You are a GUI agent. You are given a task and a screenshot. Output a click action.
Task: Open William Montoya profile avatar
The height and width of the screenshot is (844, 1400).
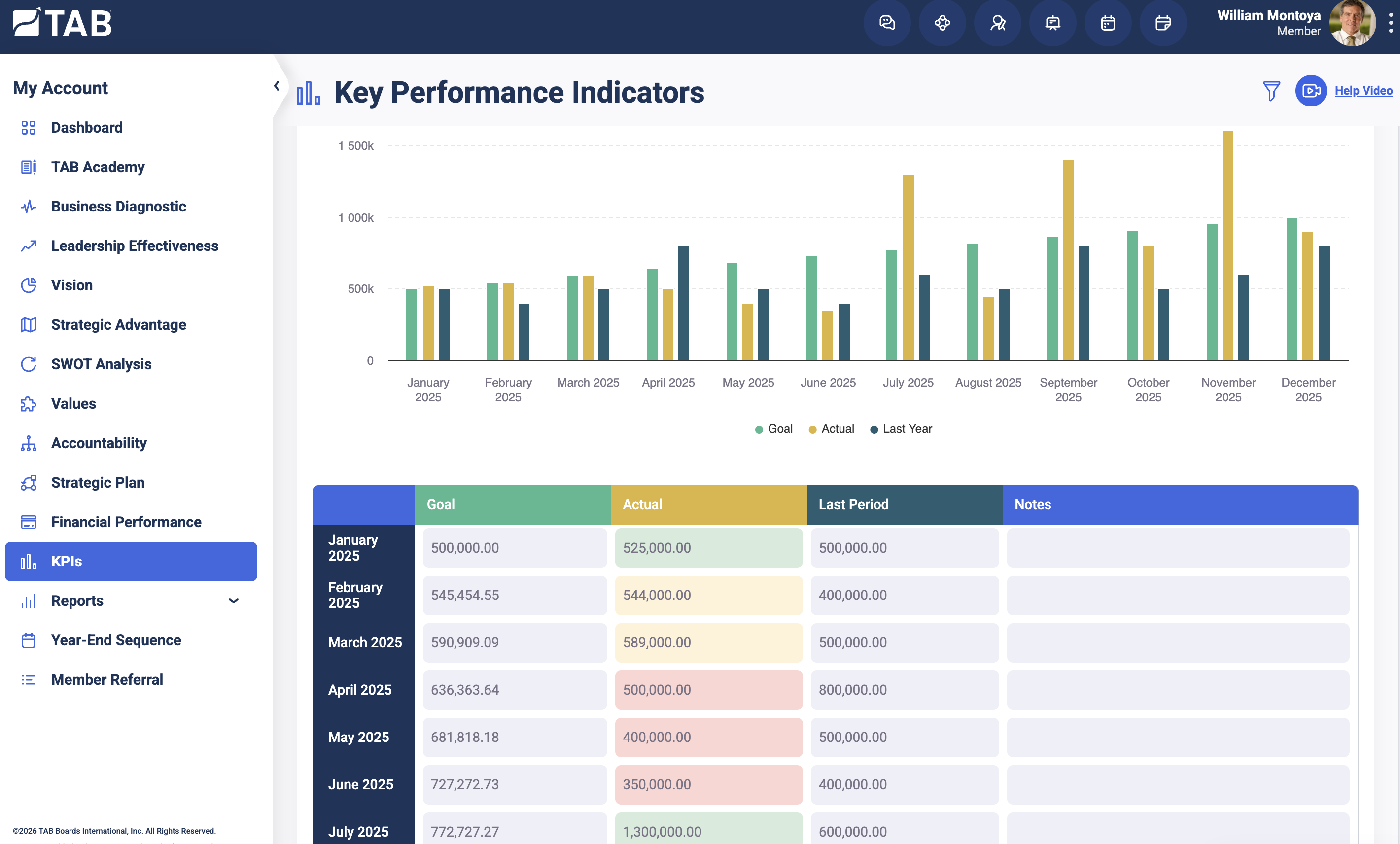(1352, 23)
